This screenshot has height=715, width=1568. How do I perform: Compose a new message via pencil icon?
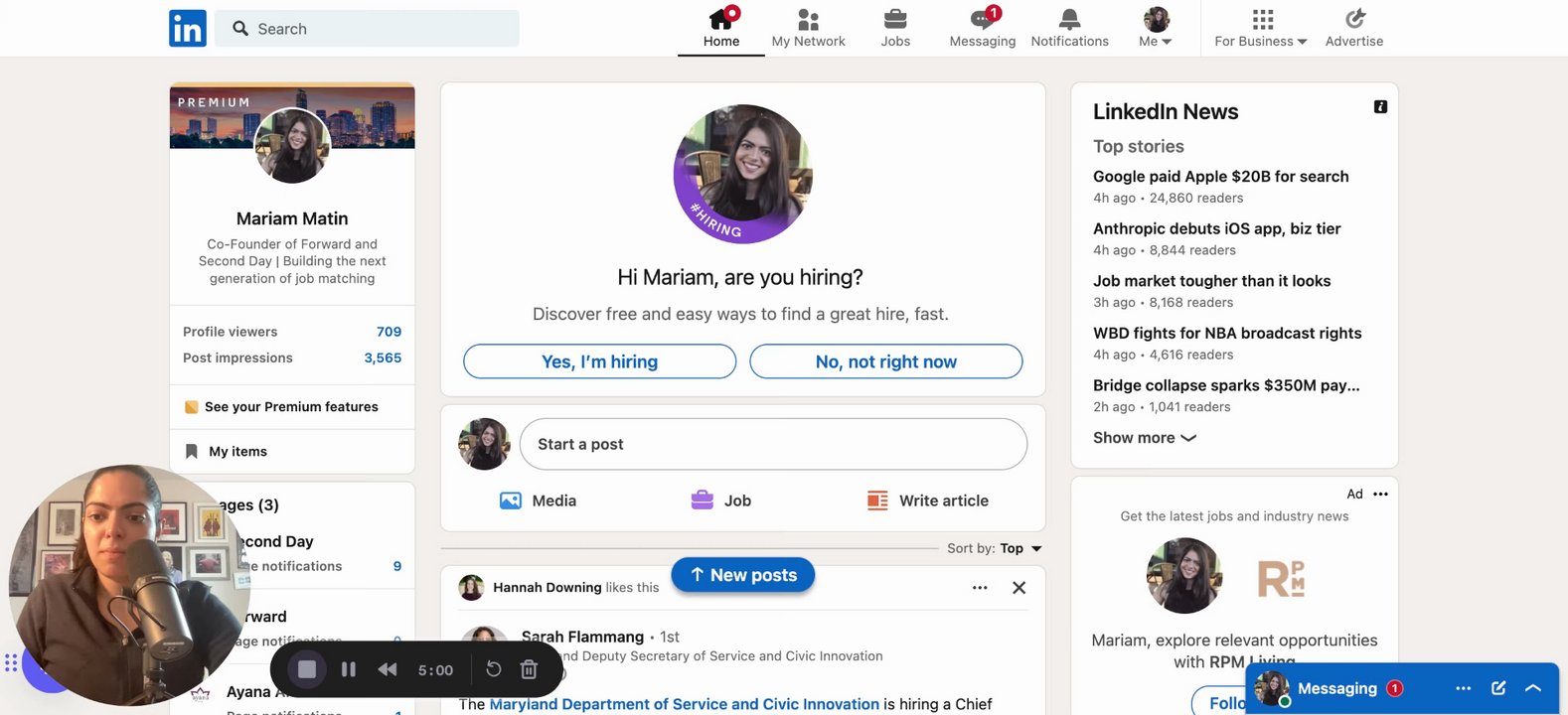[x=1498, y=688]
